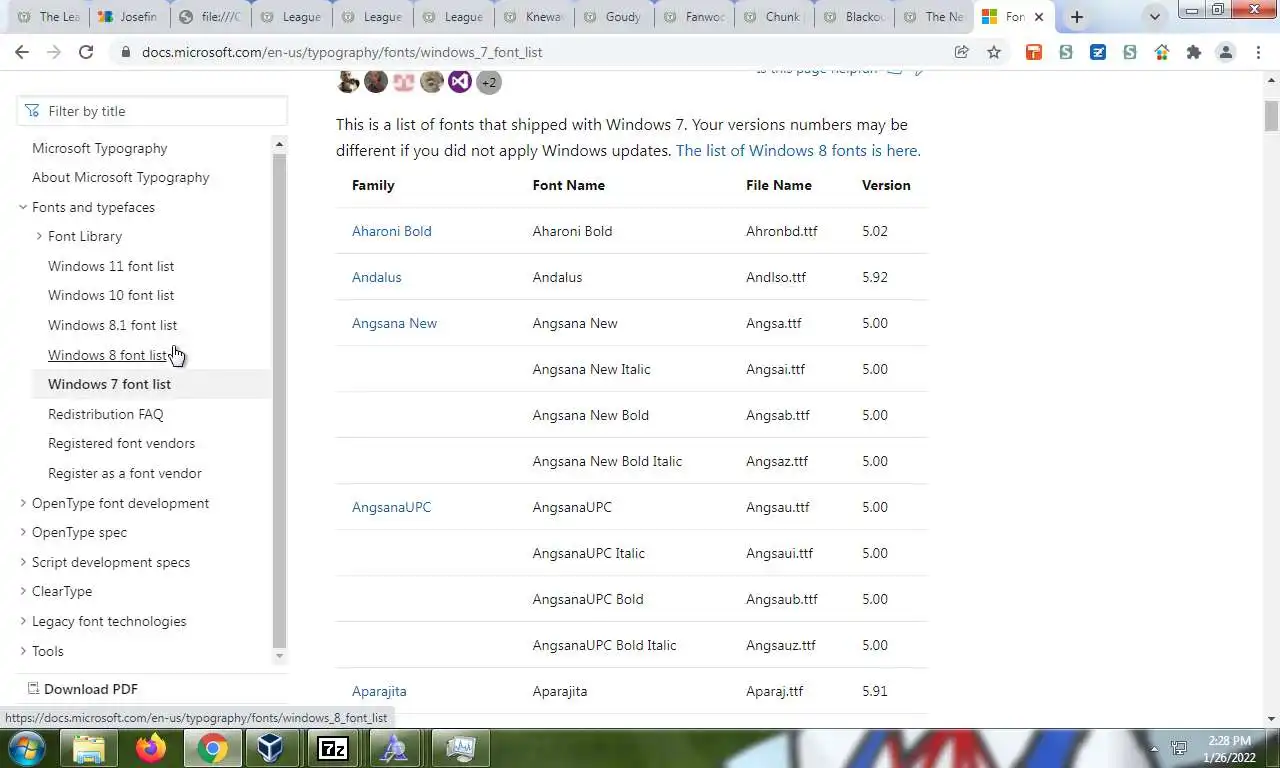Switch to the Josefin browser tab

coord(129,17)
